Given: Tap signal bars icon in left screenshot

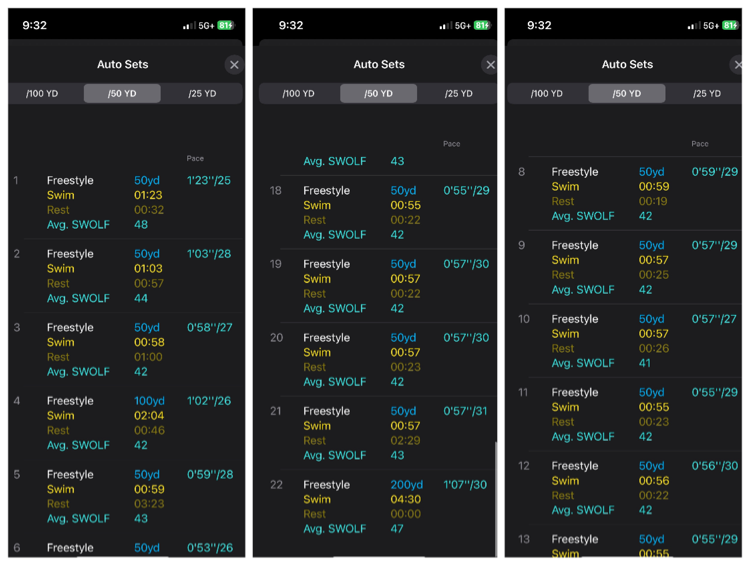Looking at the screenshot, I should click(x=189, y=26).
